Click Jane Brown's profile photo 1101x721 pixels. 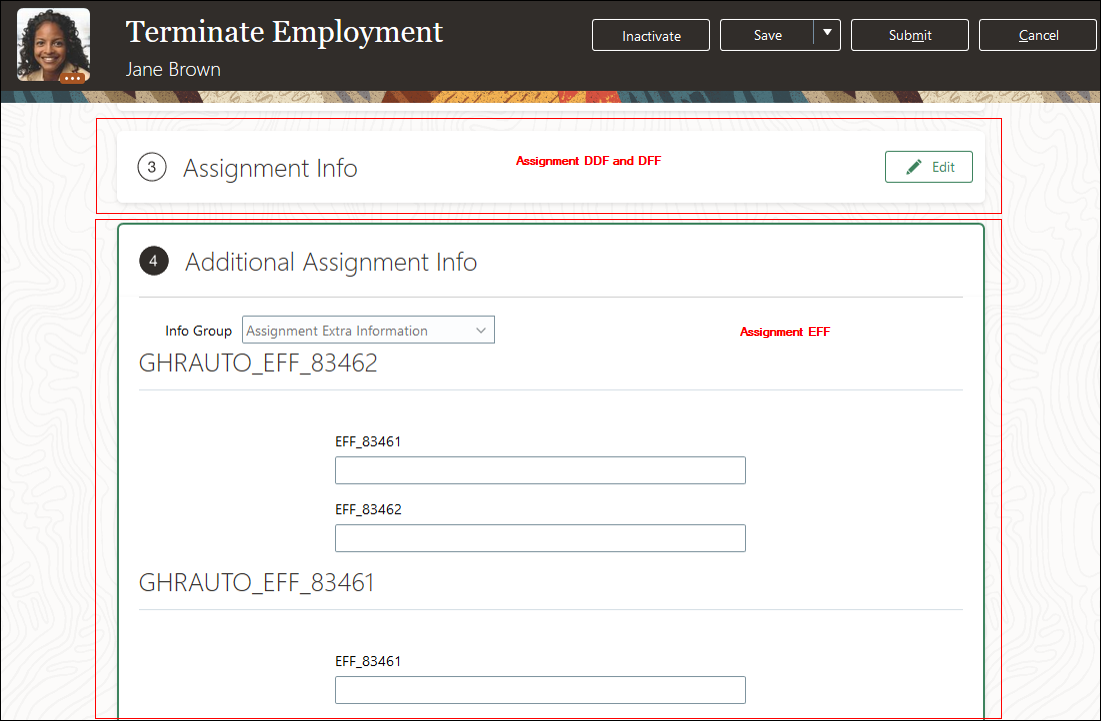click(x=53, y=41)
